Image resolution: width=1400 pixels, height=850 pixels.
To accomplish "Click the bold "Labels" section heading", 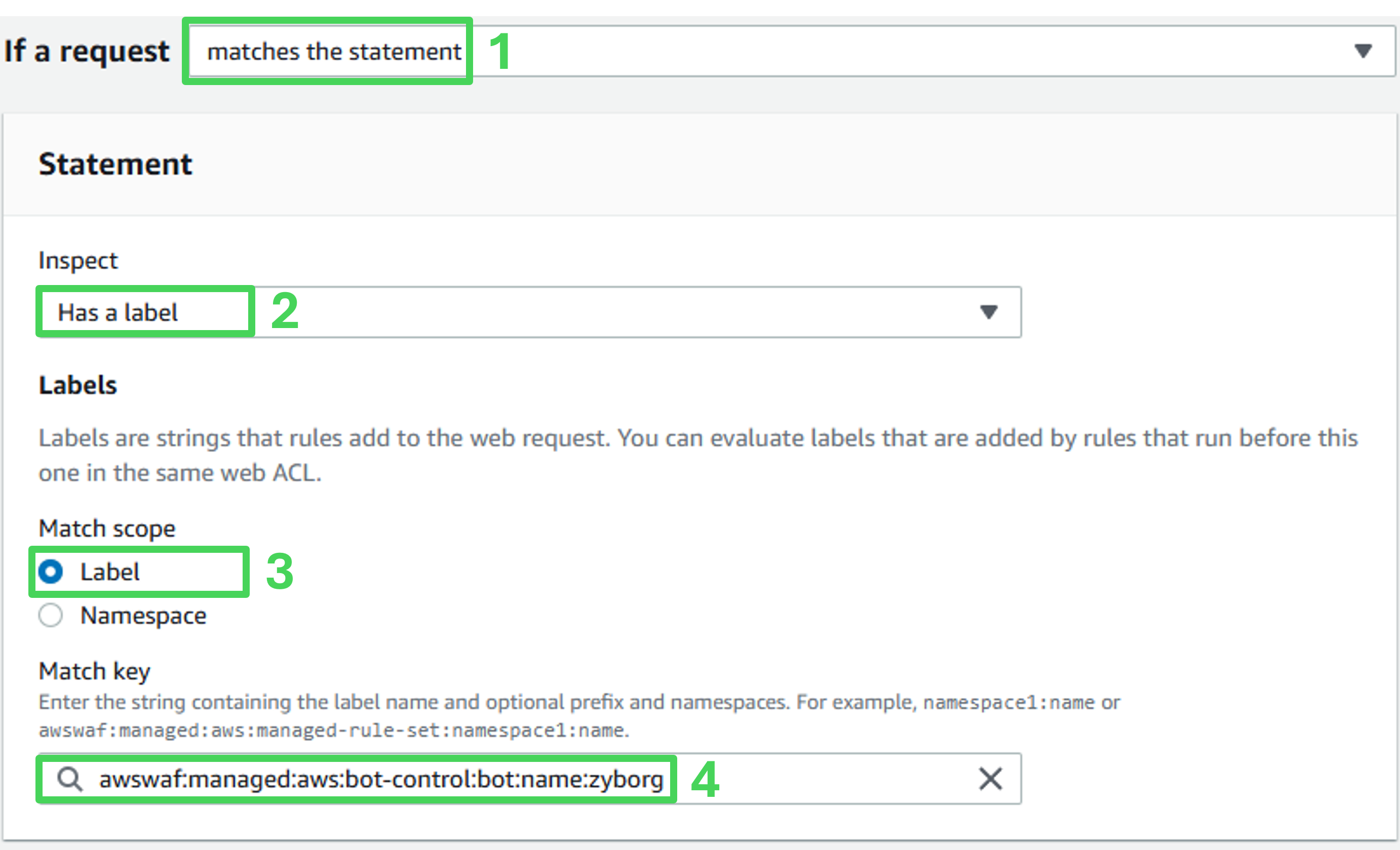I will tap(78, 385).
